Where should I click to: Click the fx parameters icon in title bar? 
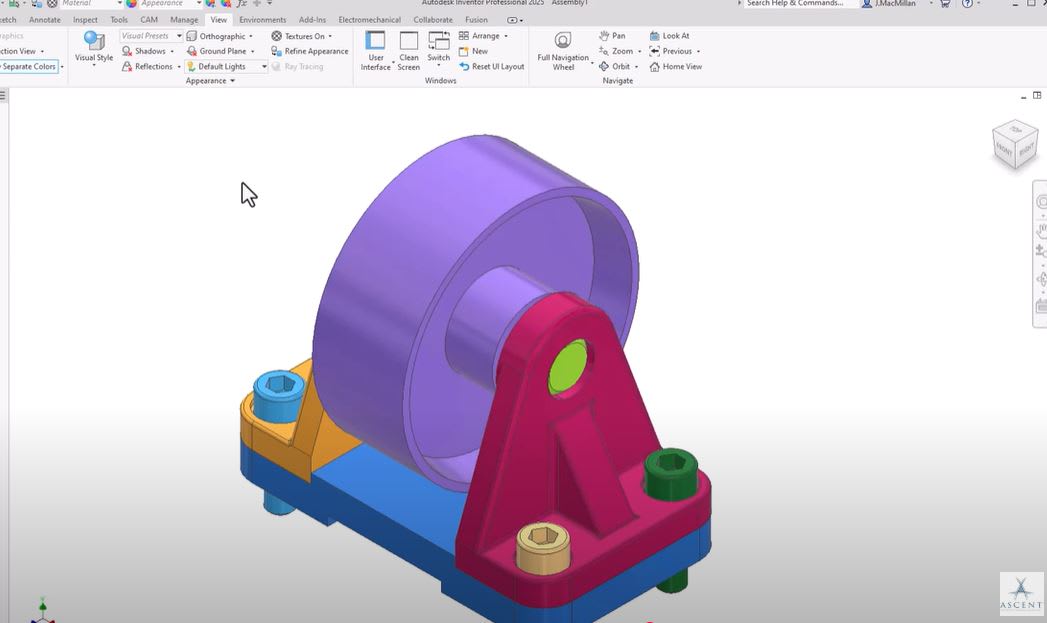pos(242,3)
